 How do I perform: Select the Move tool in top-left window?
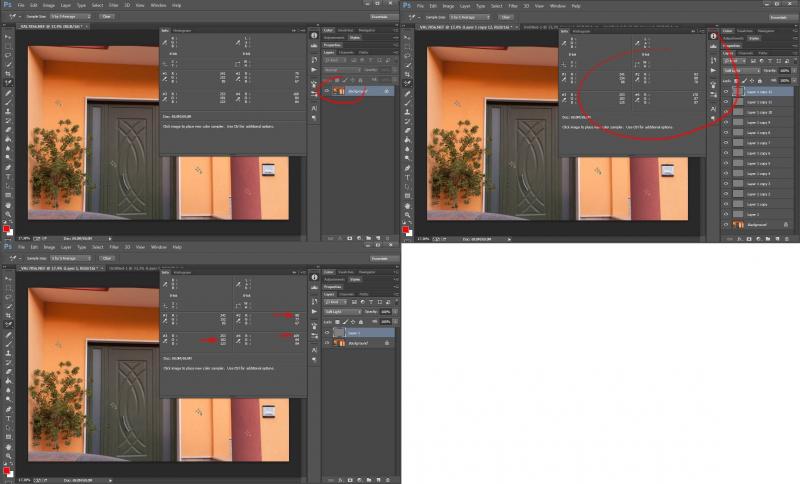coord(8,37)
